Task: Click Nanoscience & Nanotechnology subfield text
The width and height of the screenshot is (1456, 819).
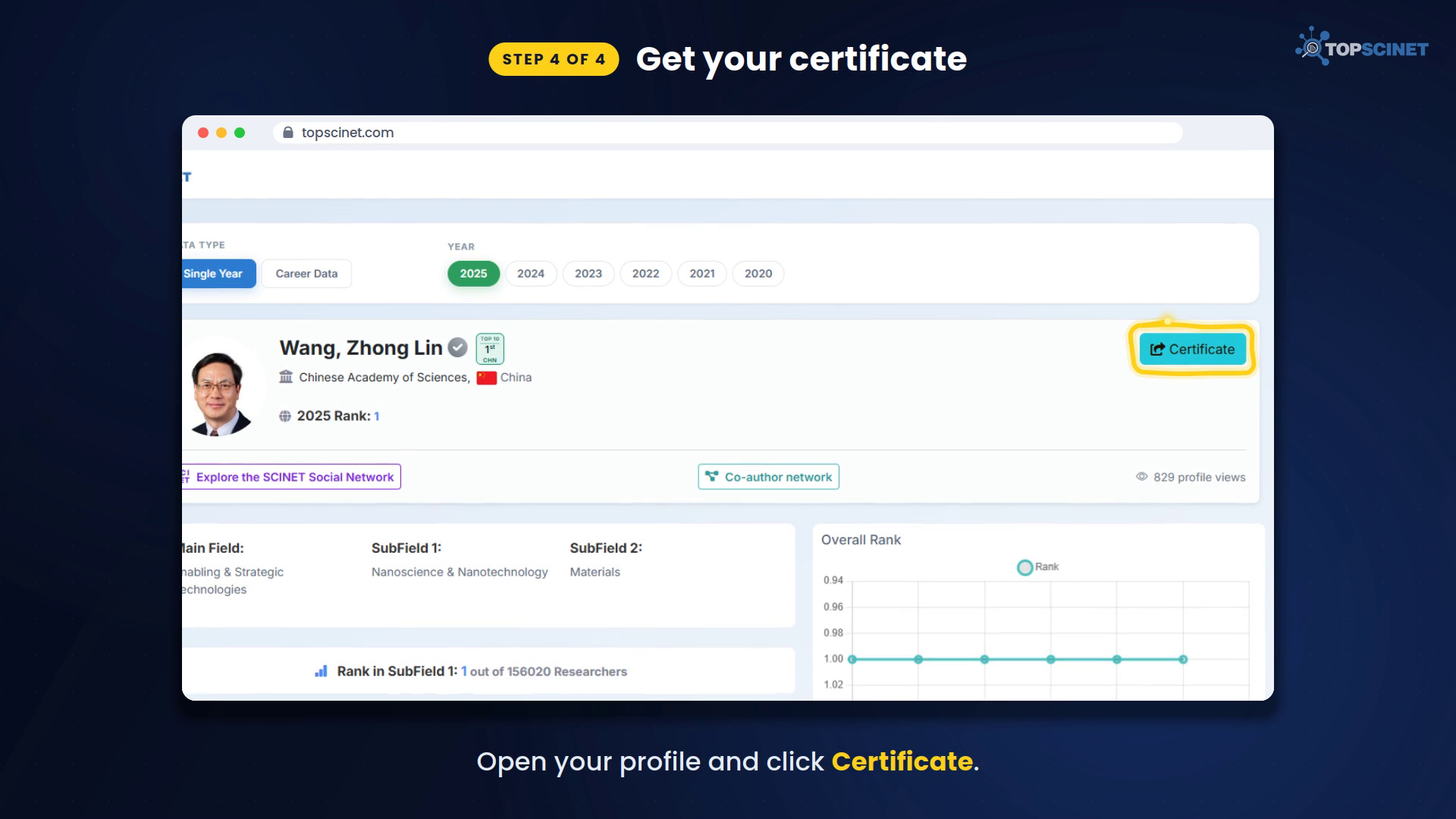Action: [460, 572]
